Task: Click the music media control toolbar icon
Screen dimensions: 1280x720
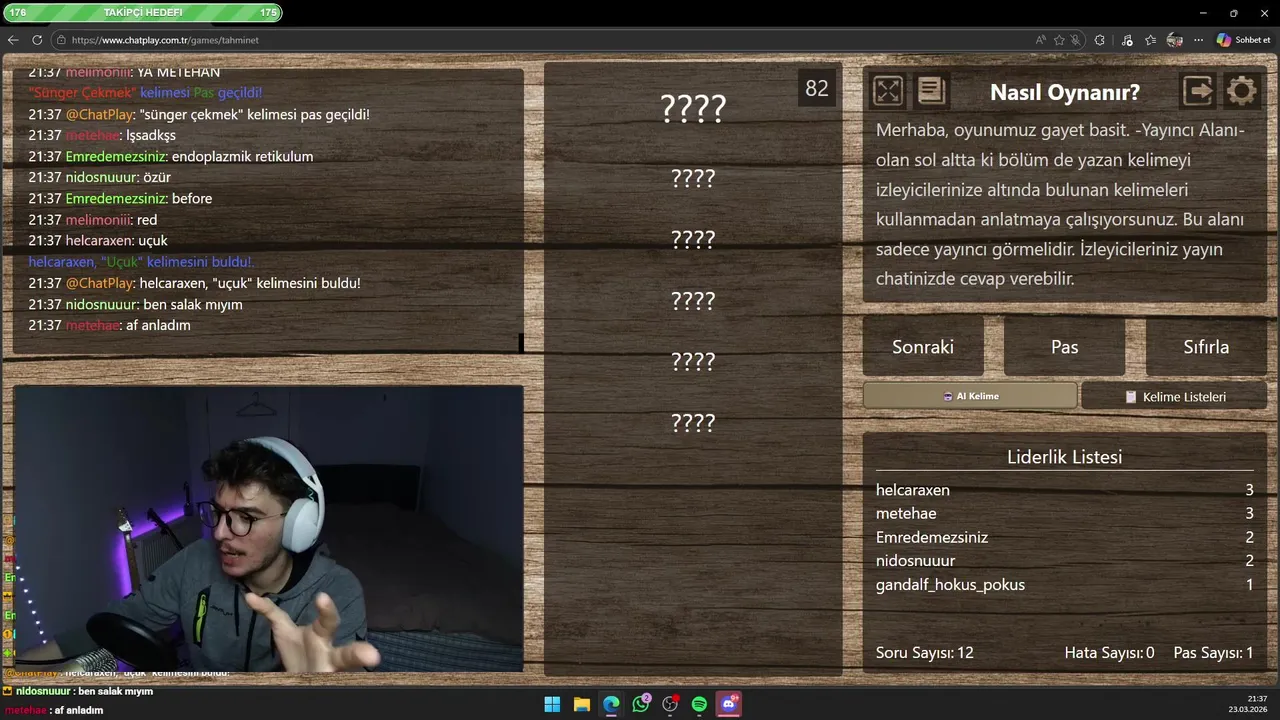Action: click(1128, 40)
